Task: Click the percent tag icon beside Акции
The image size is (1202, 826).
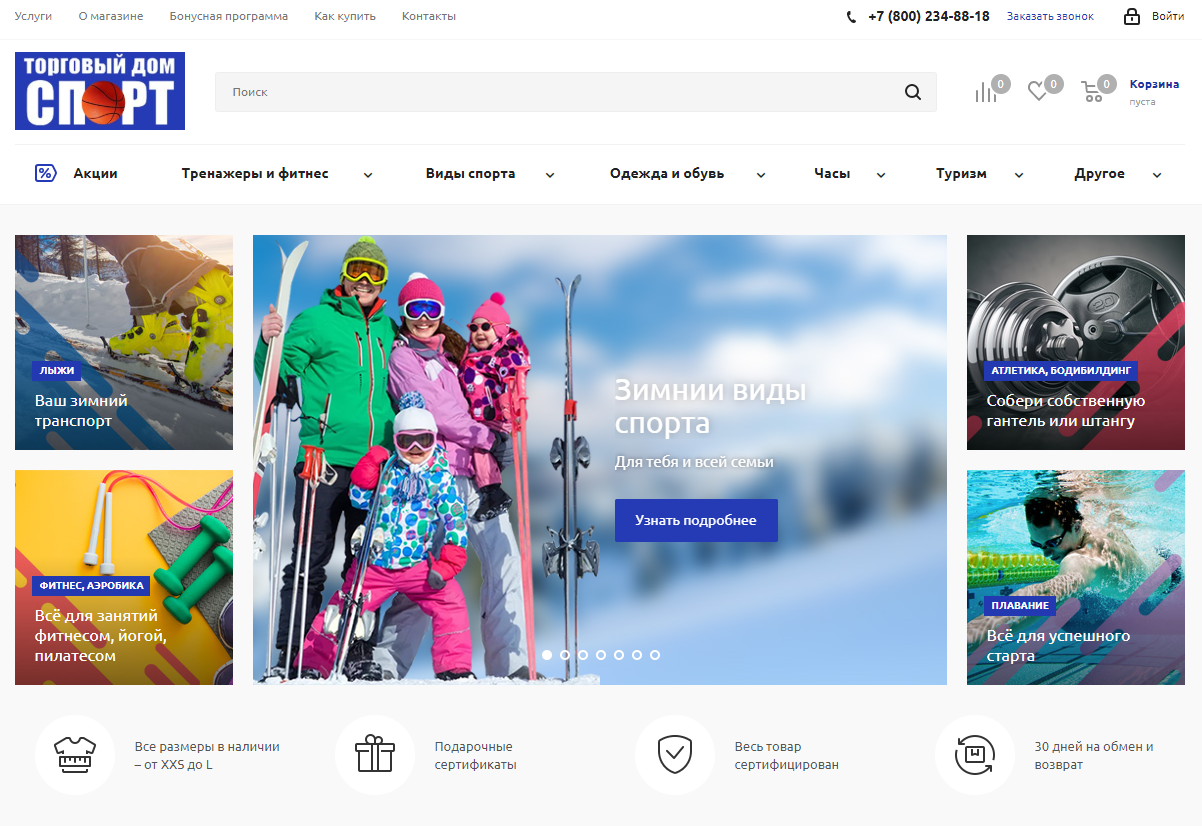Action: [45, 173]
